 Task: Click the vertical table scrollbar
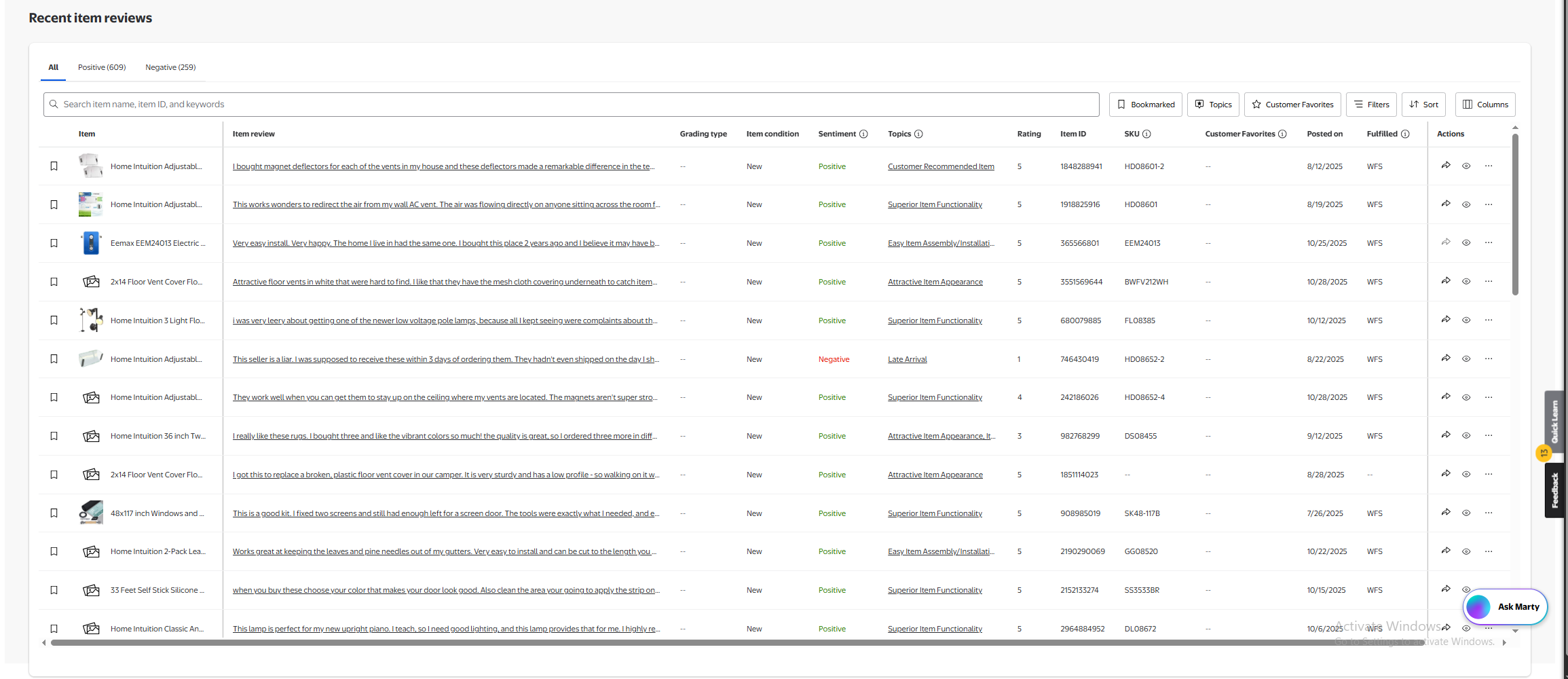point(1515,215)
